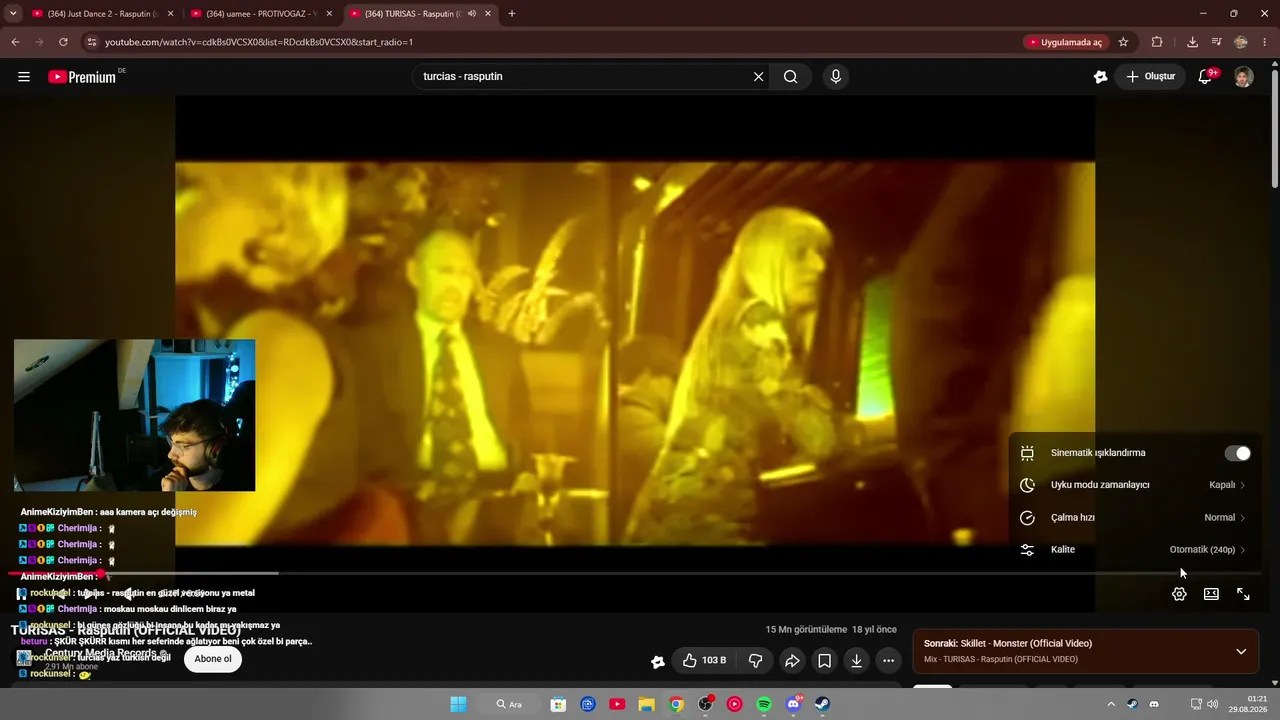Start voice search with the microphone
Screen dimensions: 1280x720
point(836,77)
